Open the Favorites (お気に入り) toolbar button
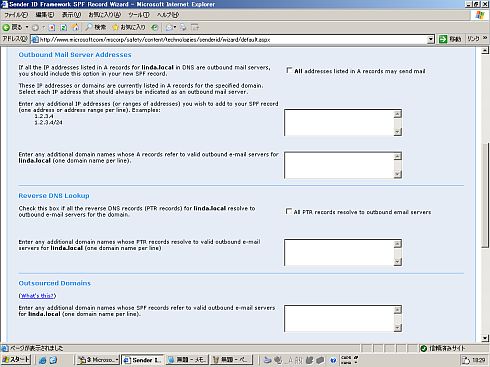Screen dimensions: 490x367 point(129,27)
